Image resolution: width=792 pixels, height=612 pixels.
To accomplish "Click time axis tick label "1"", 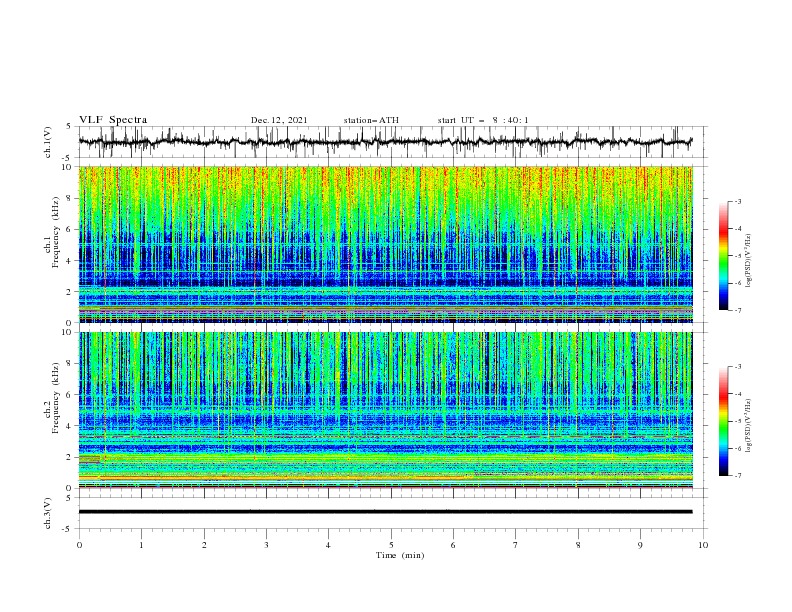I will click(141, 545).
